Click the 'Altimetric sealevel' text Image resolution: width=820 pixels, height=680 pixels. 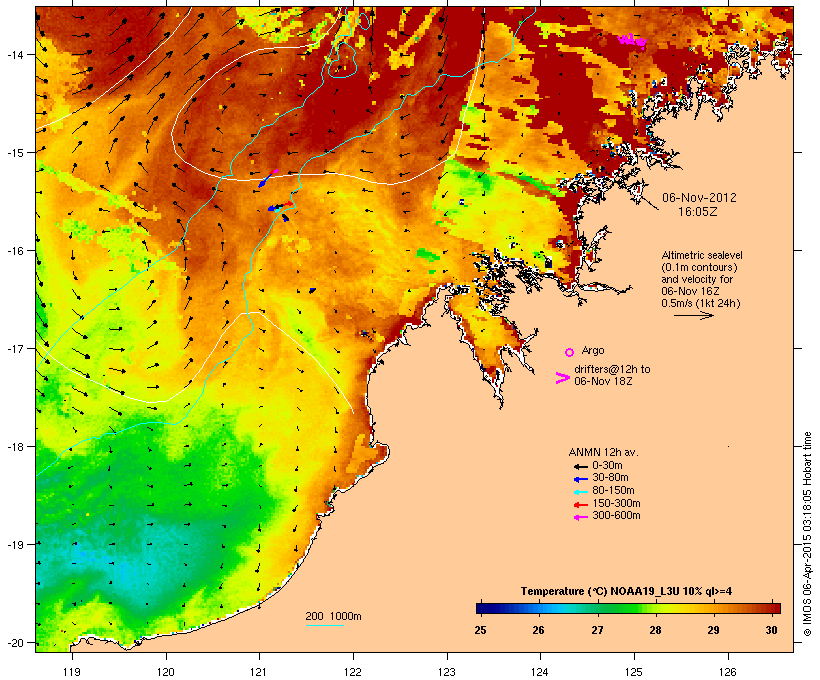(702, 255)
